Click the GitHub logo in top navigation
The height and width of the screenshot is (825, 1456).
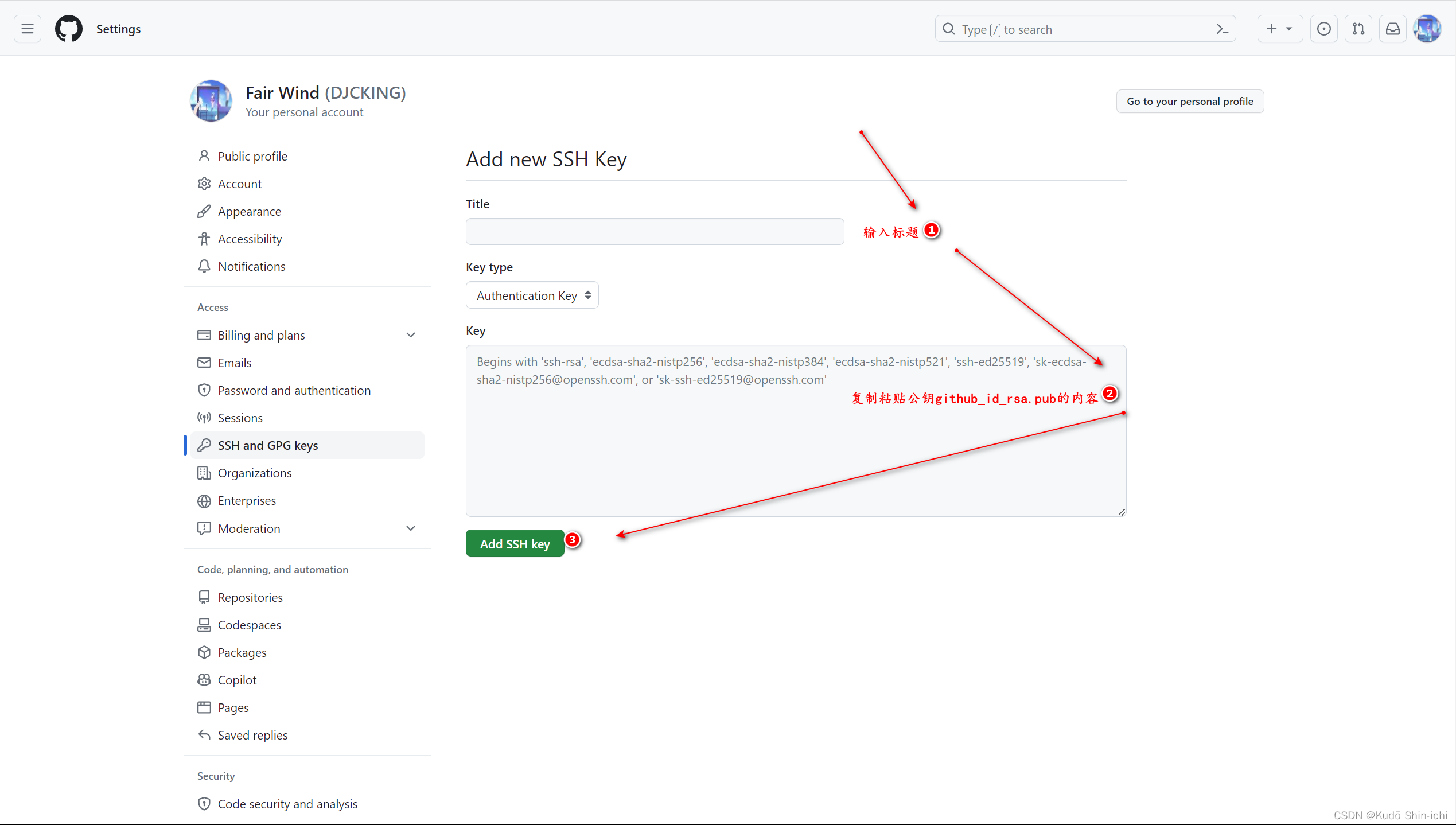(x=64, y=28)
